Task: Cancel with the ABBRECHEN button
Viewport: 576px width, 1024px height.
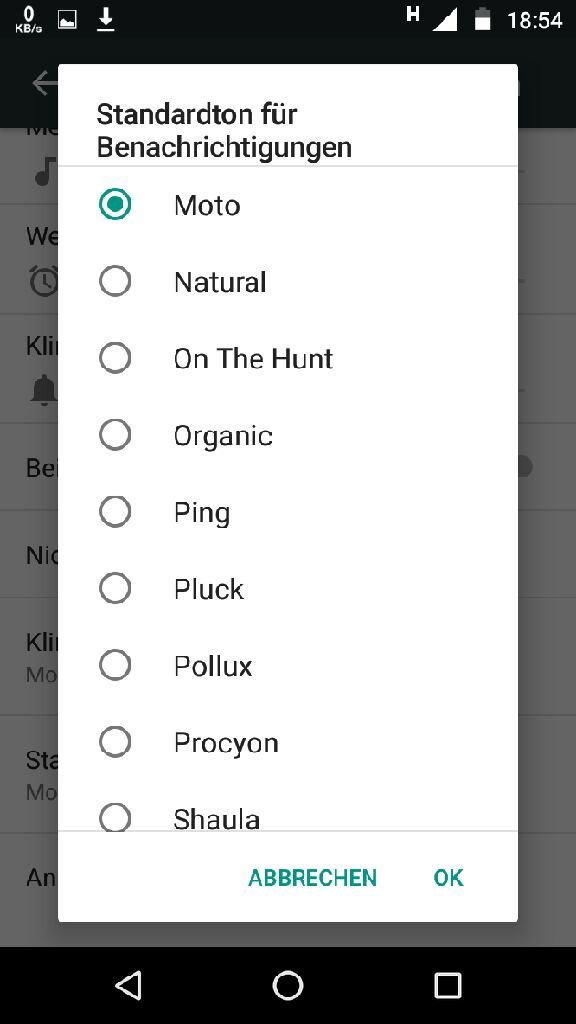Action: (x=313, y=878)
